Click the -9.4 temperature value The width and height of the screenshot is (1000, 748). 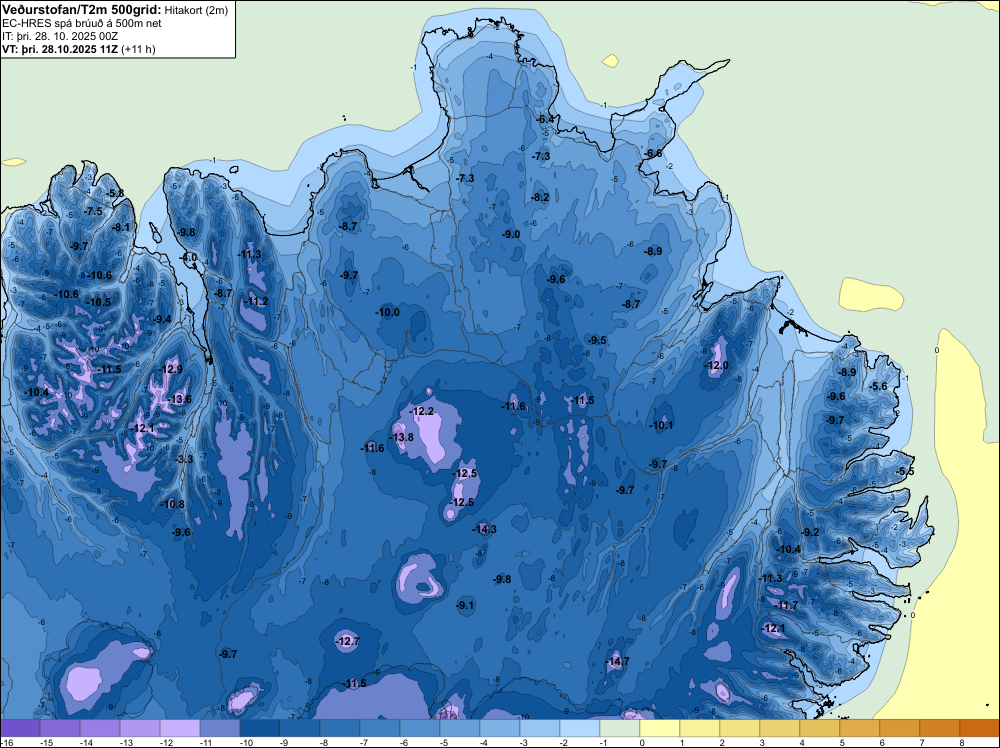pyautogui.click(x=162, y=319)
